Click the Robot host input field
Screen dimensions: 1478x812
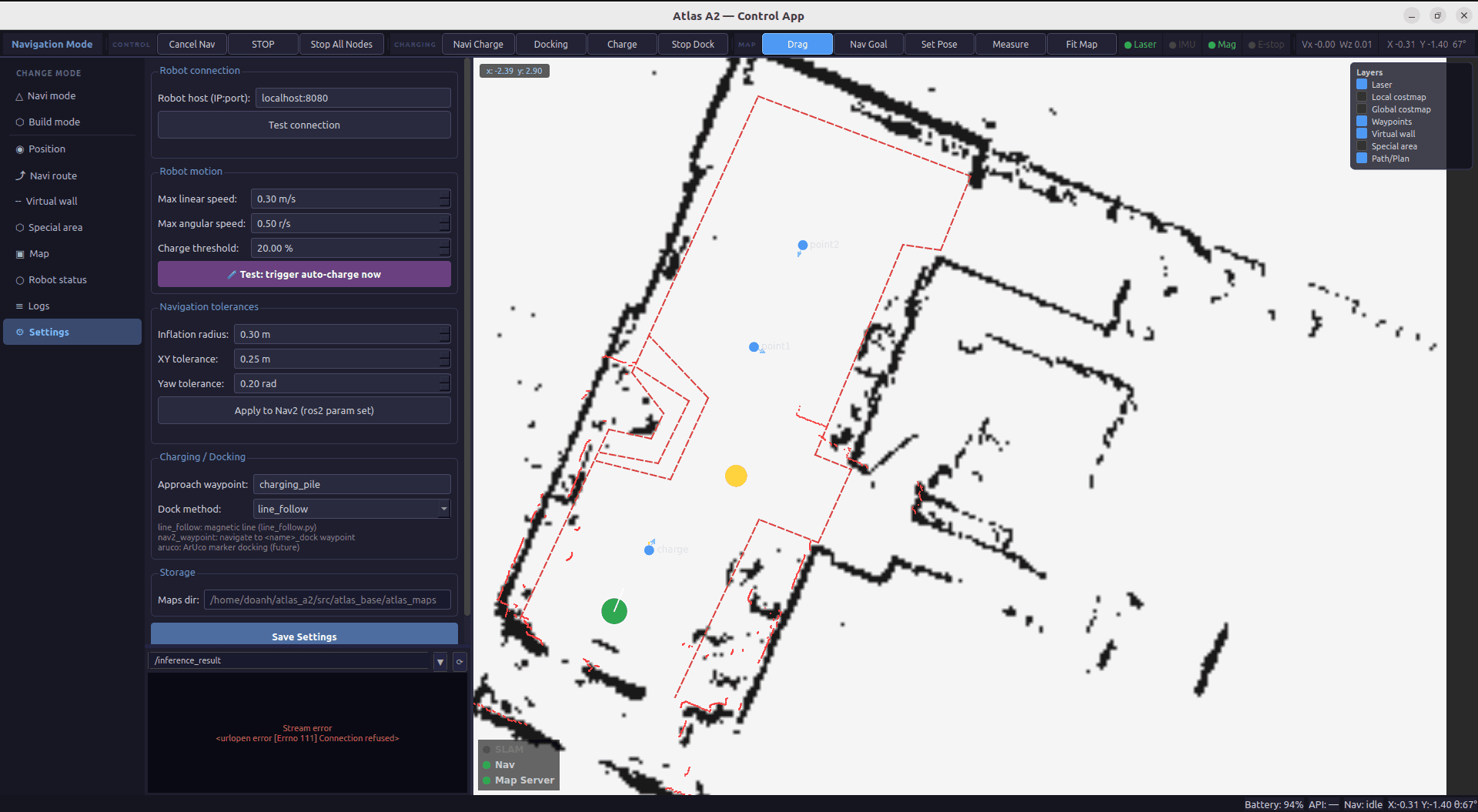353,99
